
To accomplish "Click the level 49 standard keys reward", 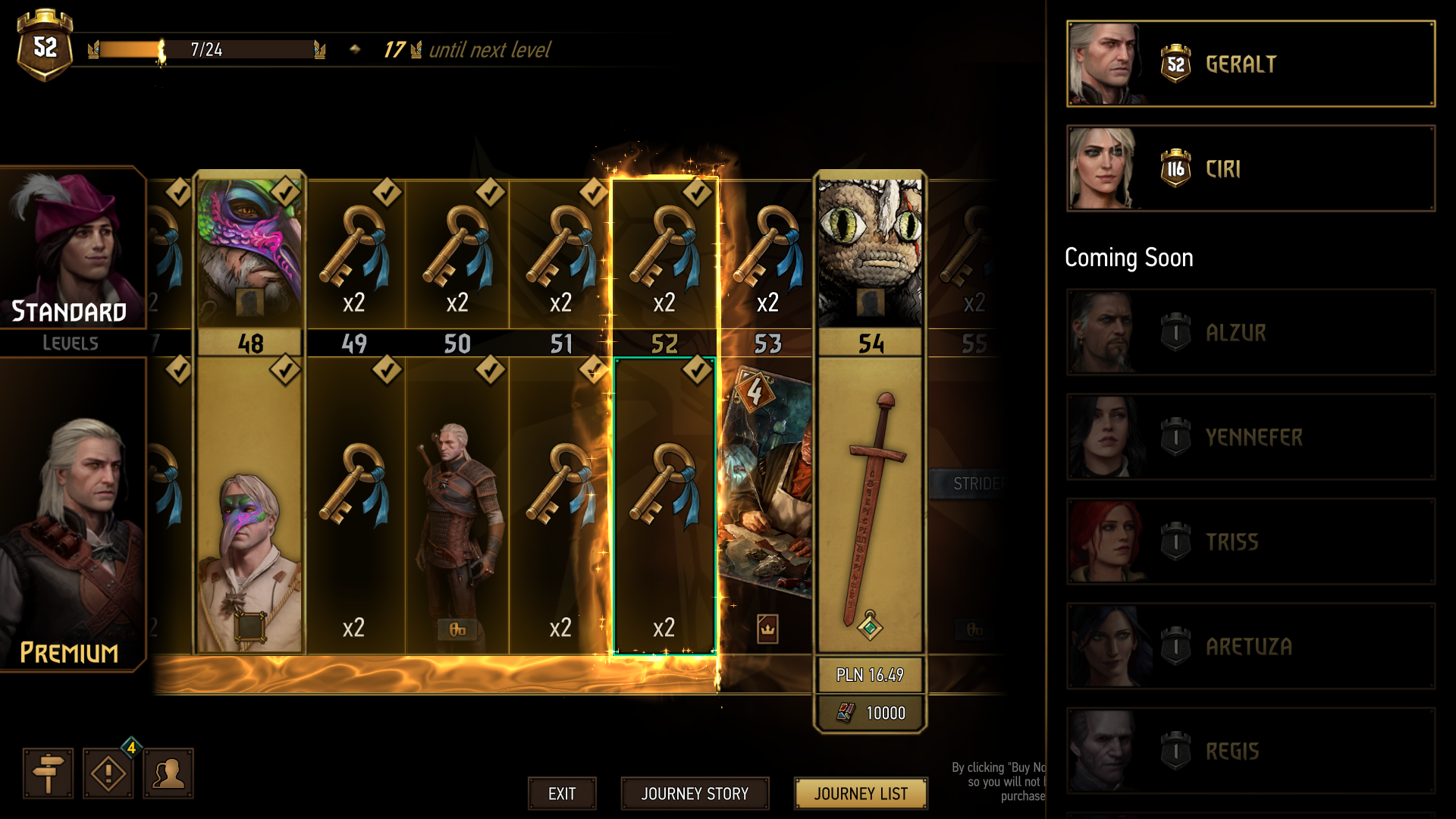I will 354,256.
